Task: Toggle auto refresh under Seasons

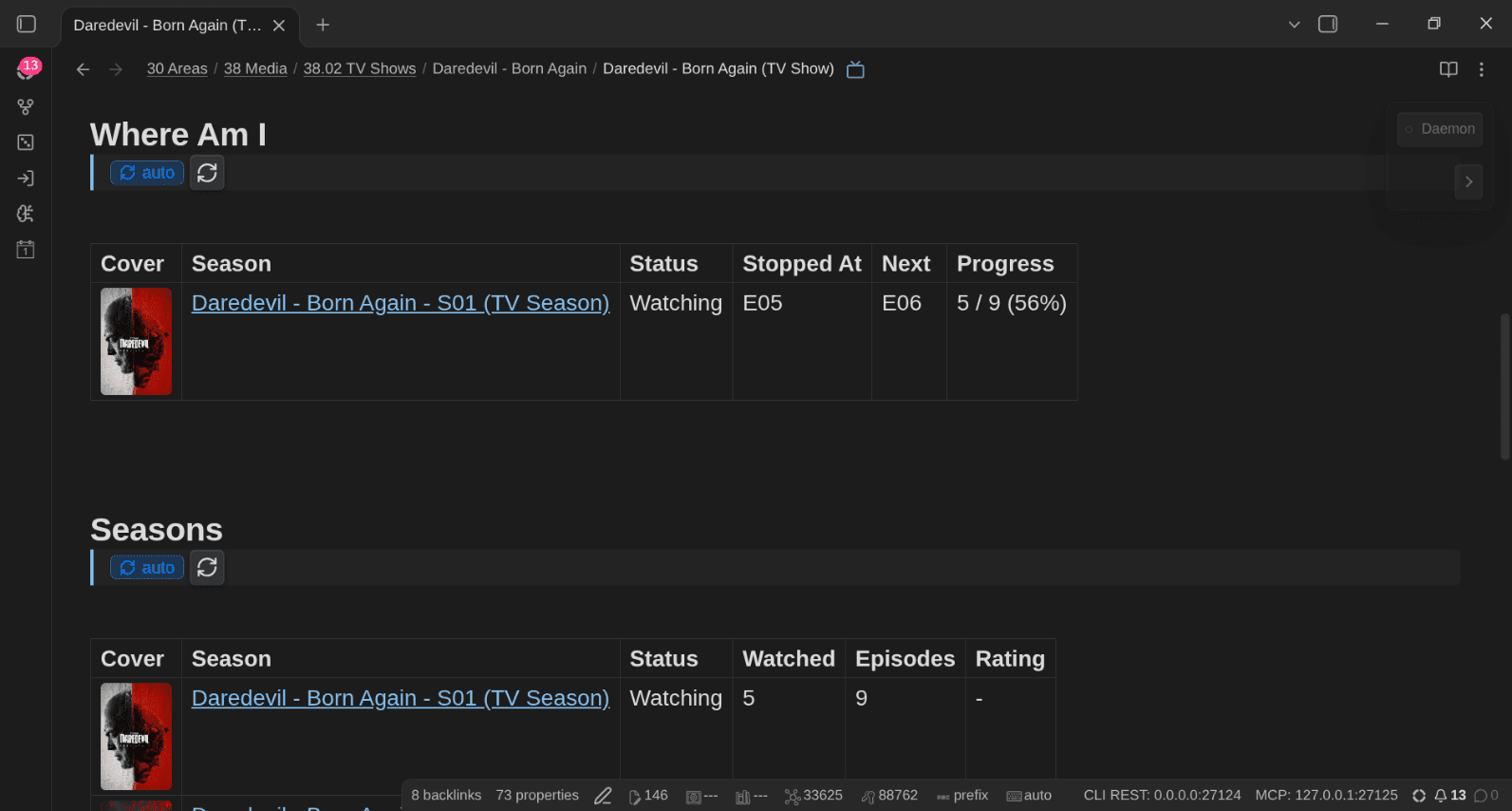Action: pos(147,568)
